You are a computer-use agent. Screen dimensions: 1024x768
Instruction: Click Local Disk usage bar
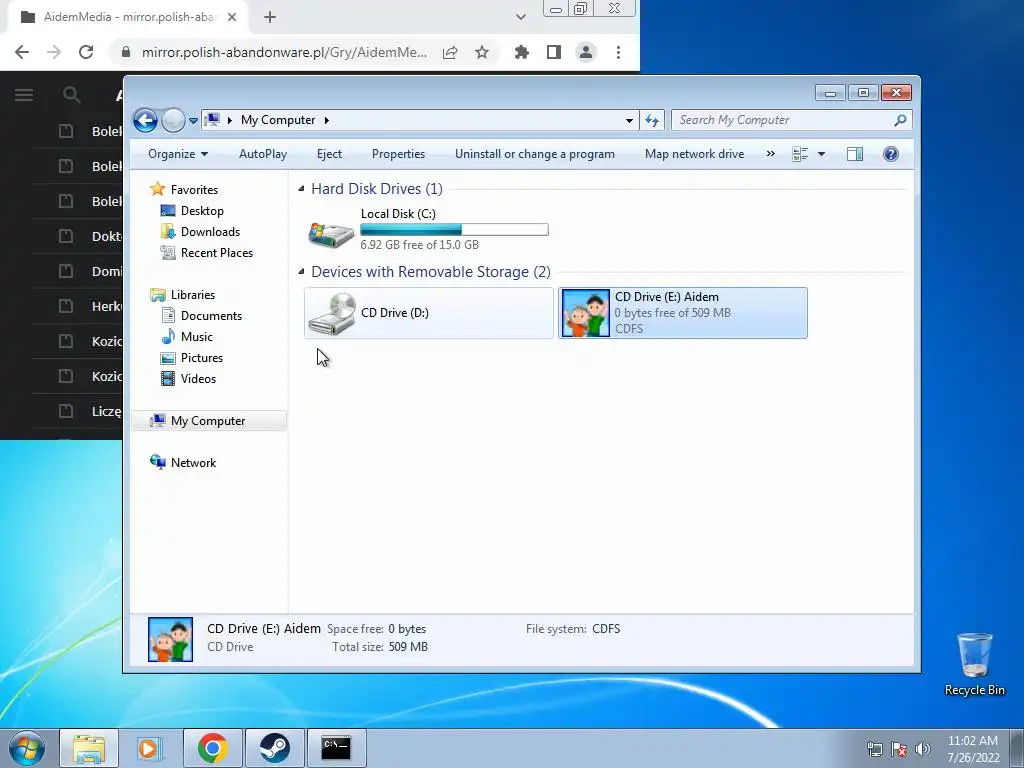(x=455, y=229)
